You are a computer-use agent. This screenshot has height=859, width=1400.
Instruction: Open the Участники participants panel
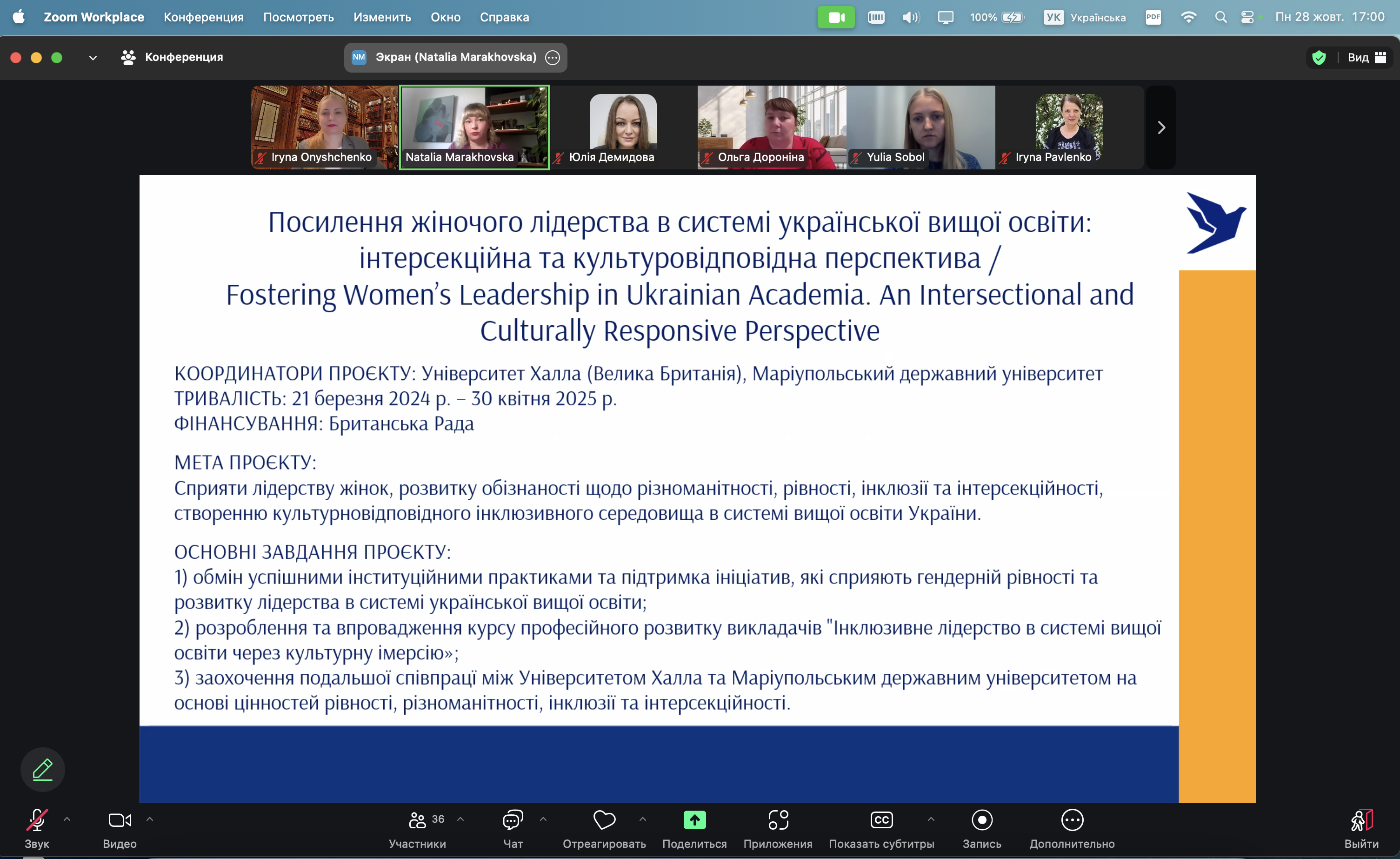[x=418, y=829]
